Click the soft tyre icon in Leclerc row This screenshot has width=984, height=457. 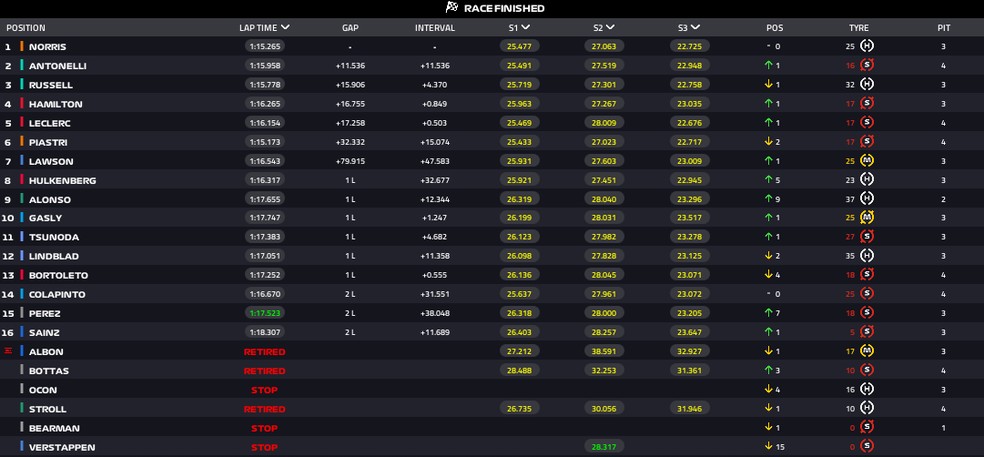(x=867, y=122)
